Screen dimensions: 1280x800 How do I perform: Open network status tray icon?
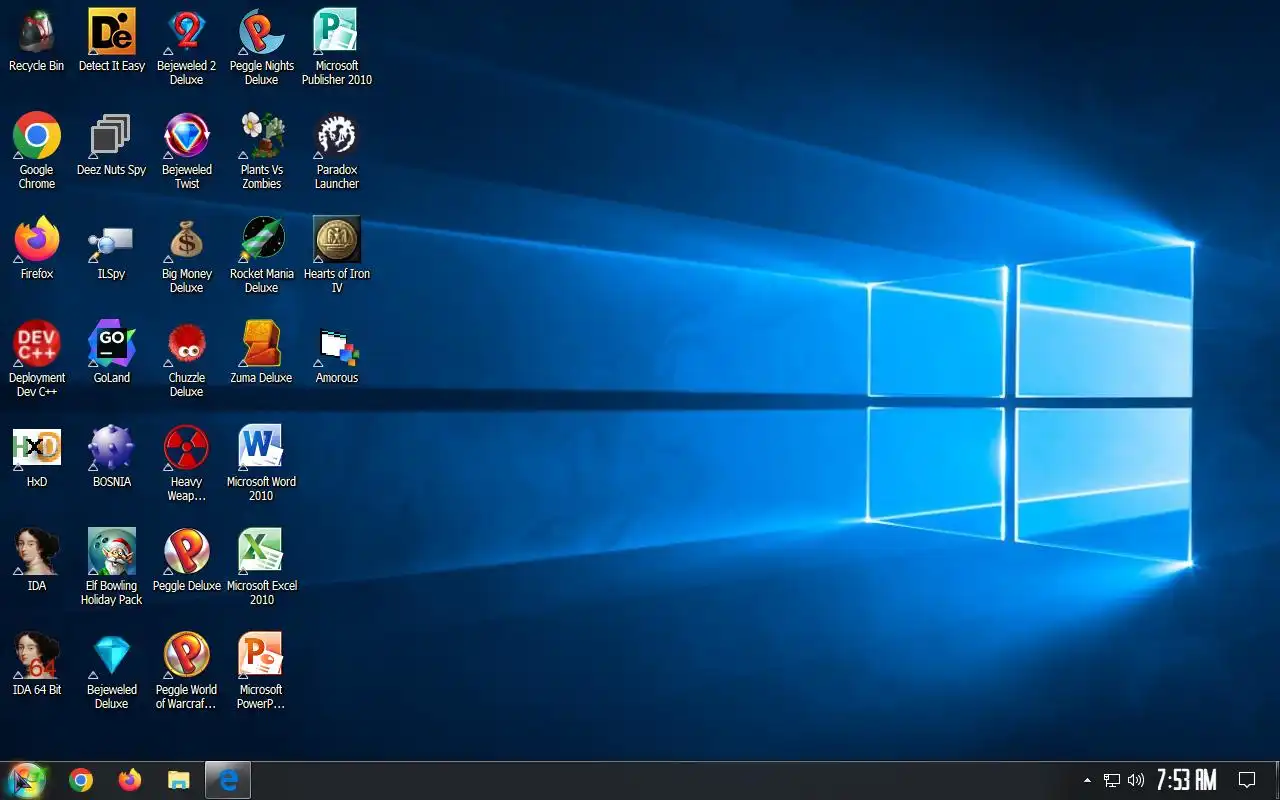(x=1112, y=780)
